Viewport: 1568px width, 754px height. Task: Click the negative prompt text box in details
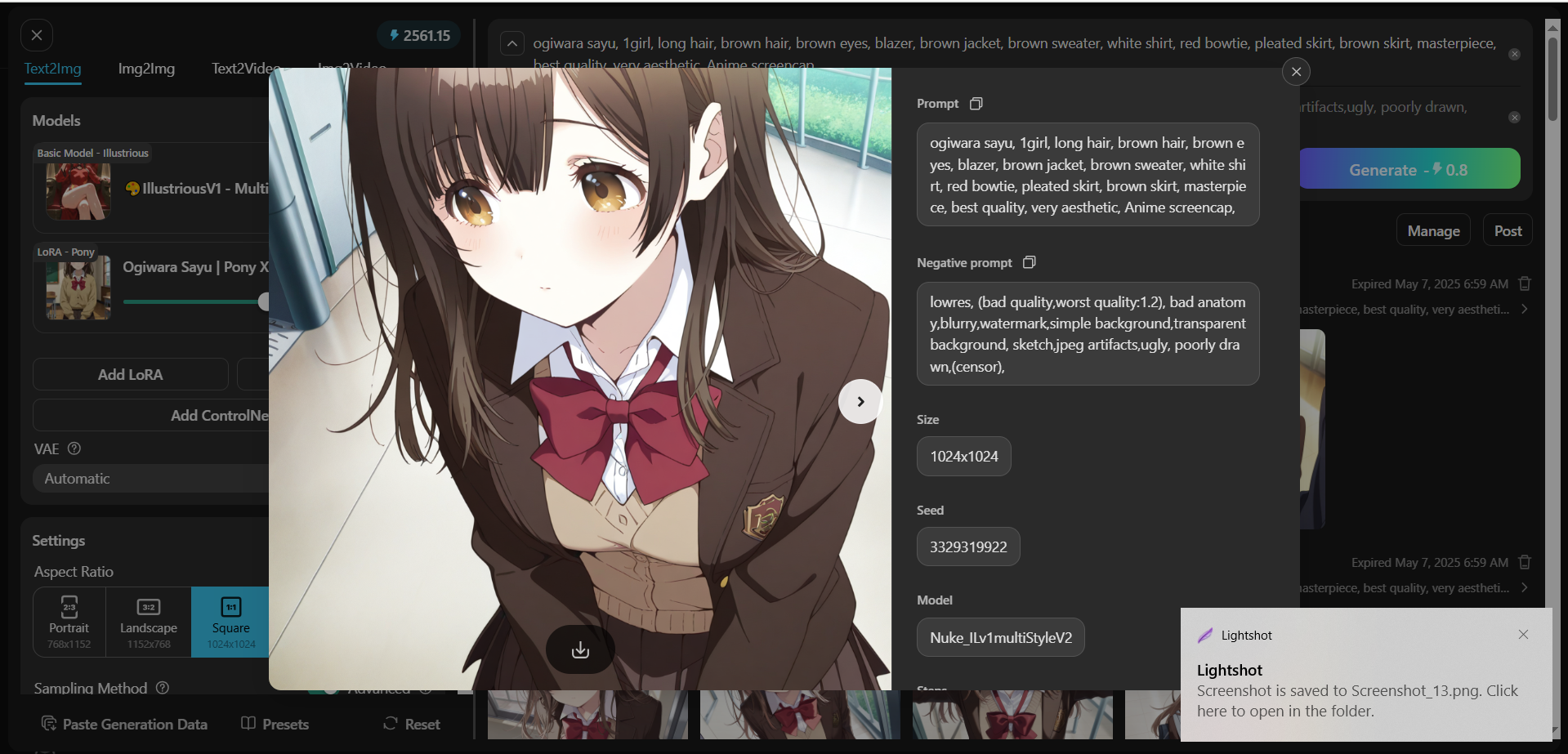pos(1088,334)
